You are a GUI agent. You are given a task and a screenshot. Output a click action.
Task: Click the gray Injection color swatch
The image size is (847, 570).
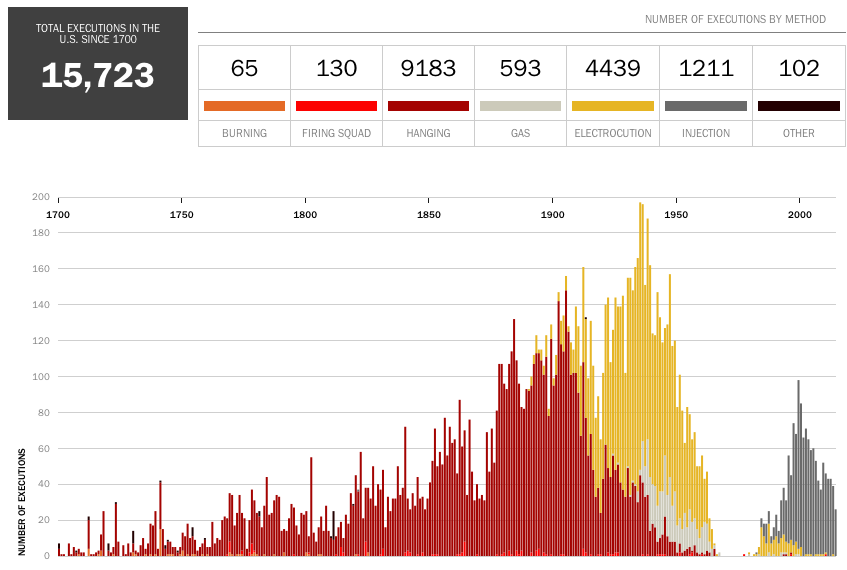[705, 106]
